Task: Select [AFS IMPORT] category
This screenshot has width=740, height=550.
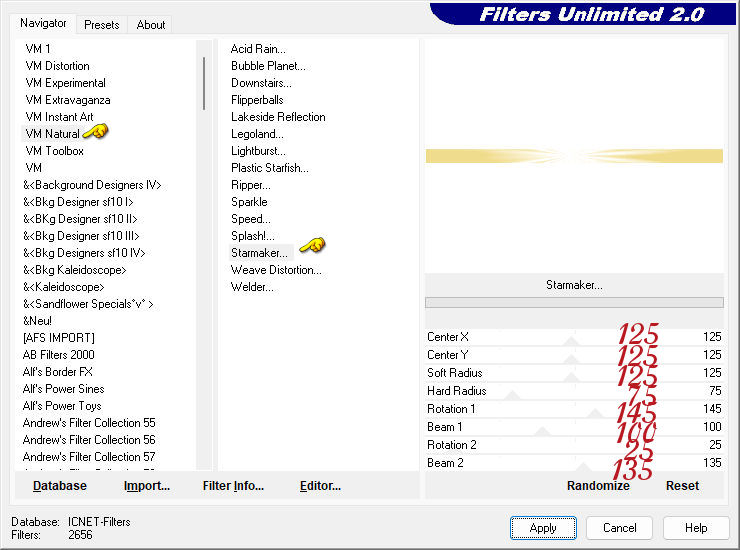Action: (59, 338)
